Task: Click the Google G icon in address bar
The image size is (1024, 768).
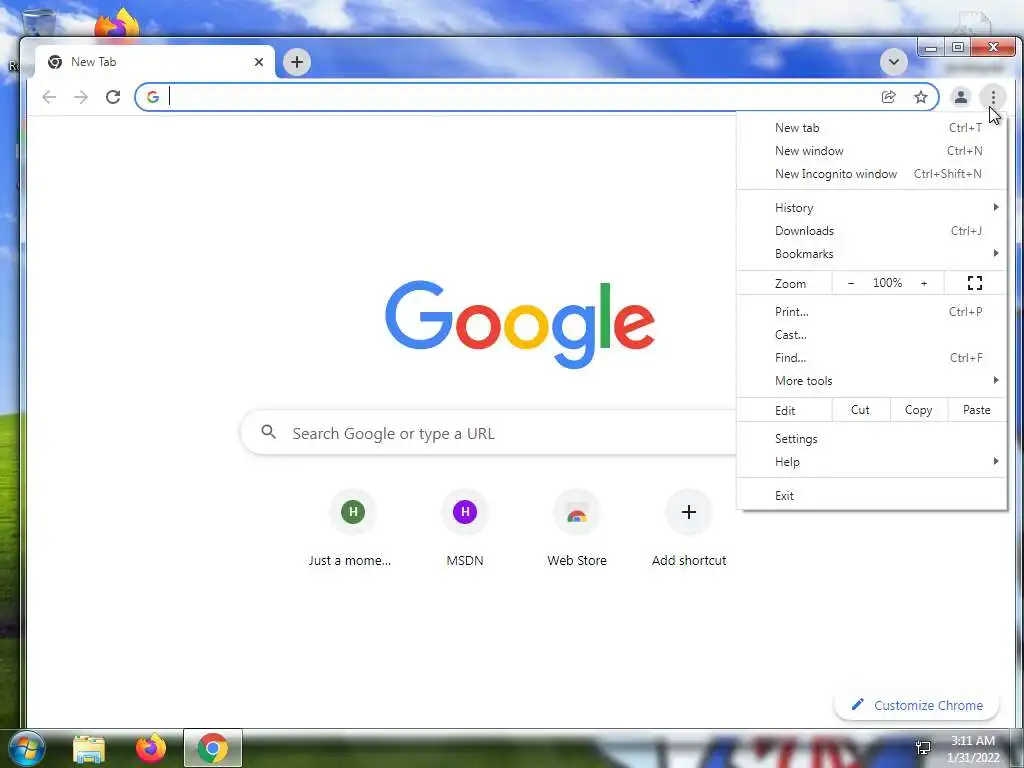Action: pos(153,97)
